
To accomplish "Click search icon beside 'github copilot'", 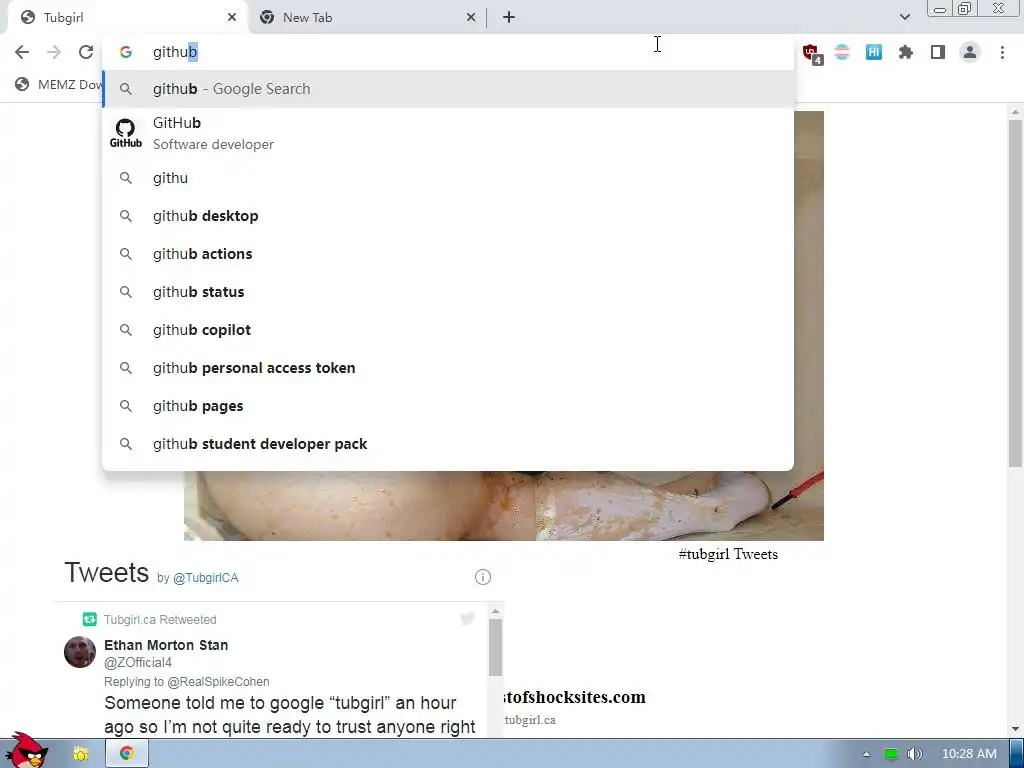I will coord(126,330).
